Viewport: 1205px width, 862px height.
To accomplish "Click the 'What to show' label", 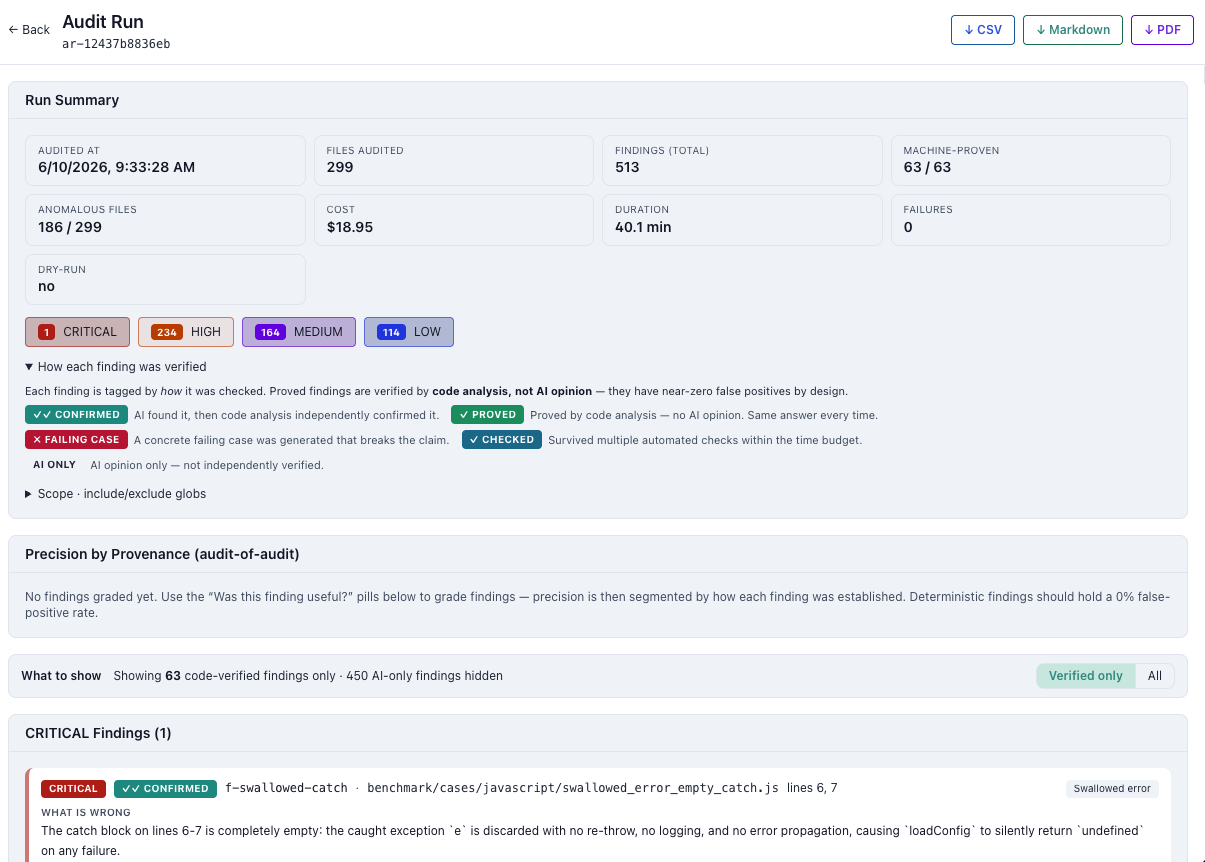I will click(x=61, y=676).
